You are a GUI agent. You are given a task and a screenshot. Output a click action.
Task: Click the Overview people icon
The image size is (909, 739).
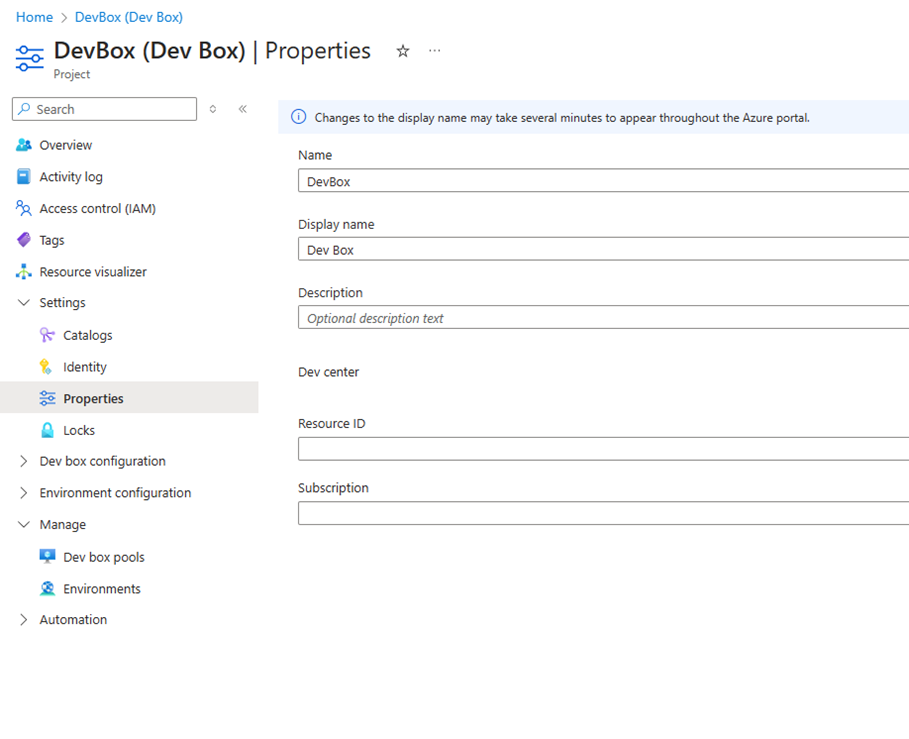coord(24,145)
